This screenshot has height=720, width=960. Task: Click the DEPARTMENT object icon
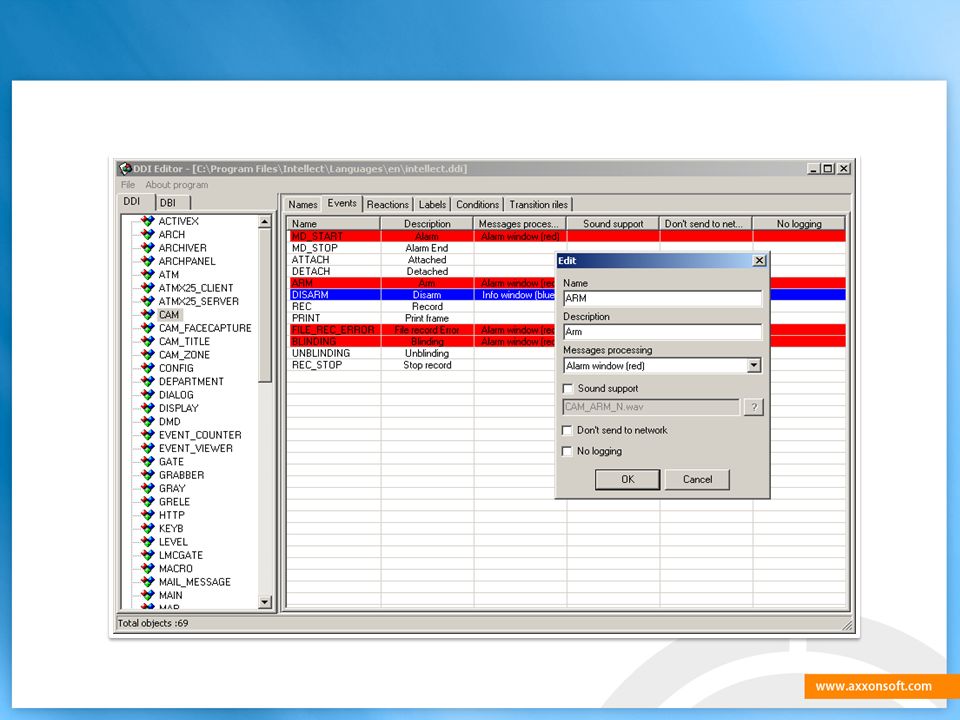point(147,381)
